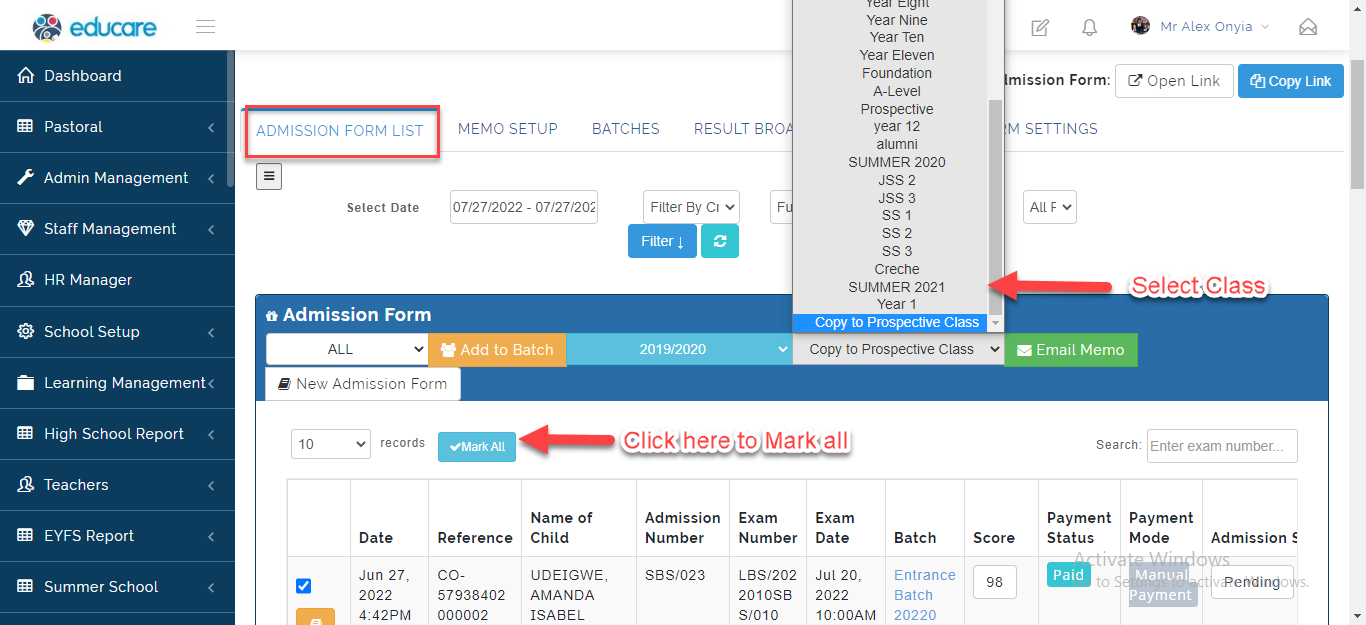Click the Copy Link button
The image size is (1366, 625).
point(1290,81)
